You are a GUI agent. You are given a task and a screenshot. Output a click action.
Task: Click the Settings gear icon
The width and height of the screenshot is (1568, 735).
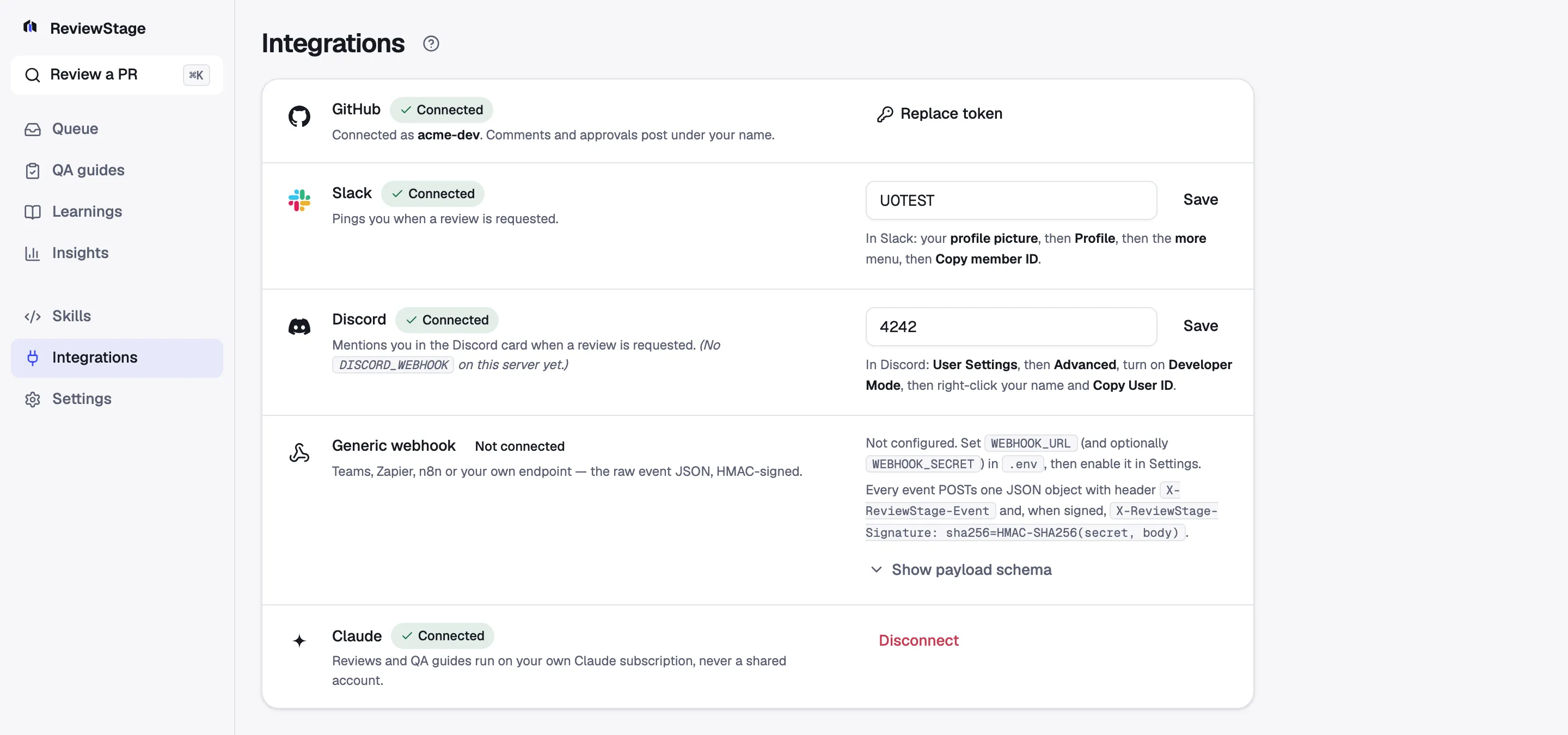[x=32, y=399]
